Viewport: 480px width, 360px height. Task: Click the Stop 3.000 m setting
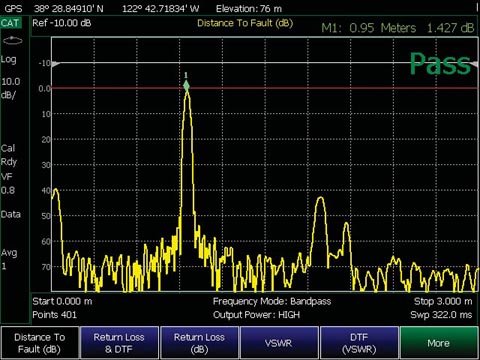(443, 301)
